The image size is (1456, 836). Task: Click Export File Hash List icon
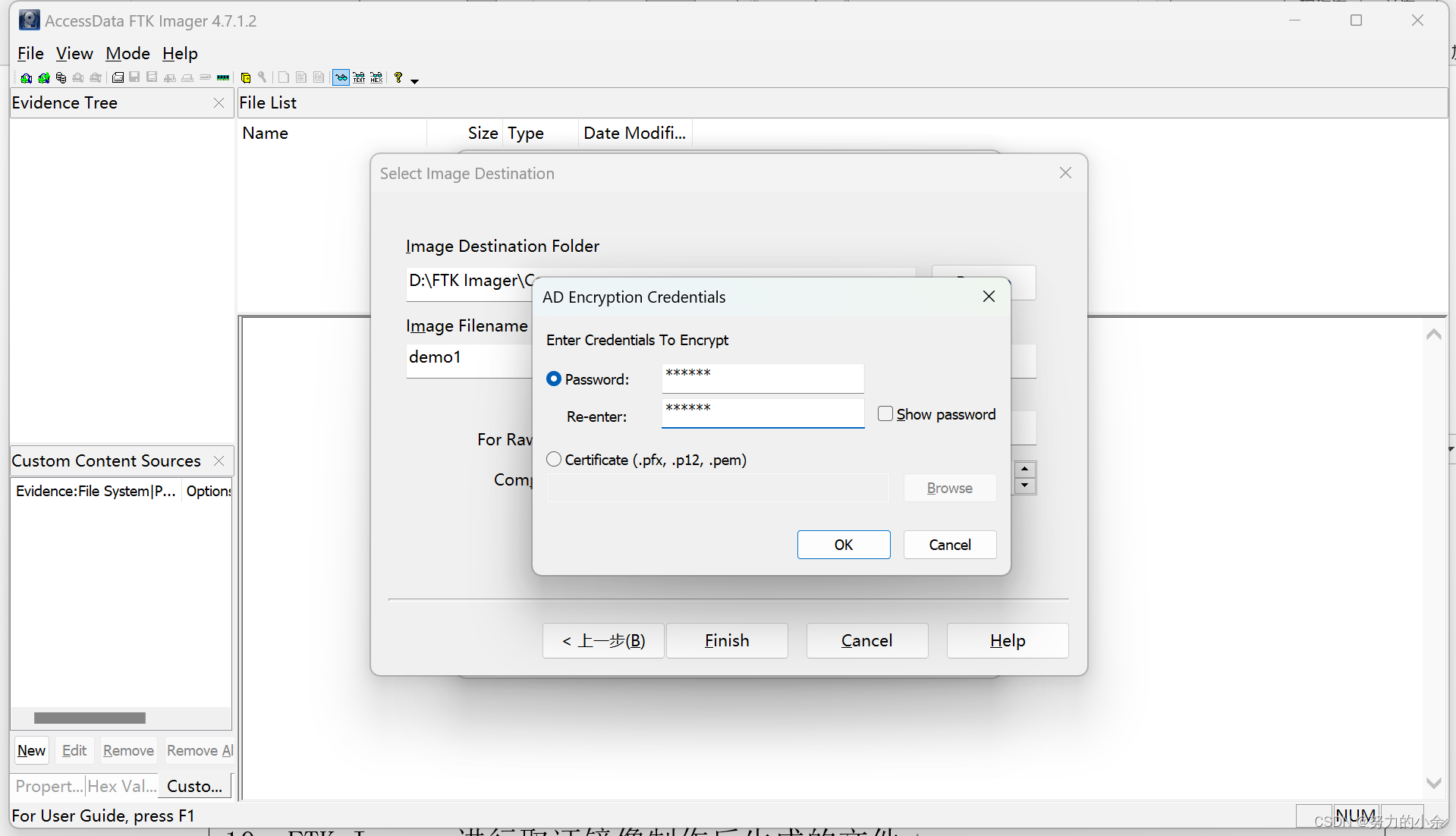[301, 77]
